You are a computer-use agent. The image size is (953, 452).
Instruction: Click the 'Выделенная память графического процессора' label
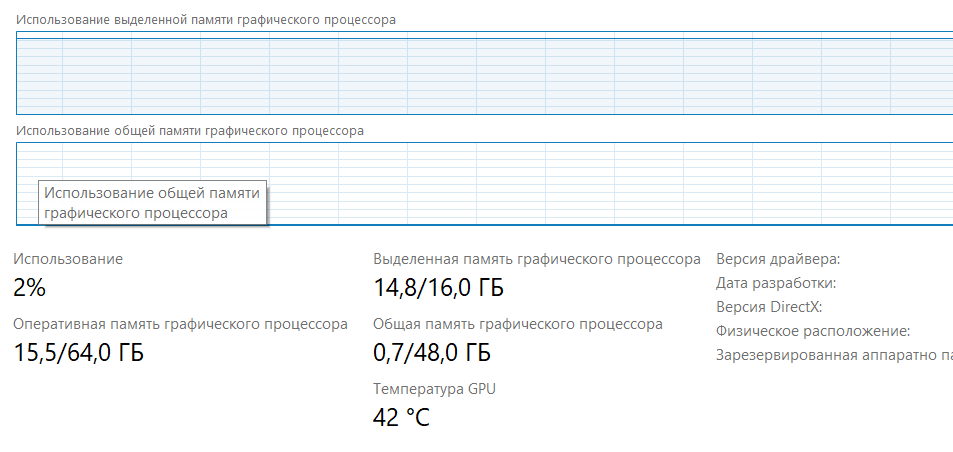point(537,259)
